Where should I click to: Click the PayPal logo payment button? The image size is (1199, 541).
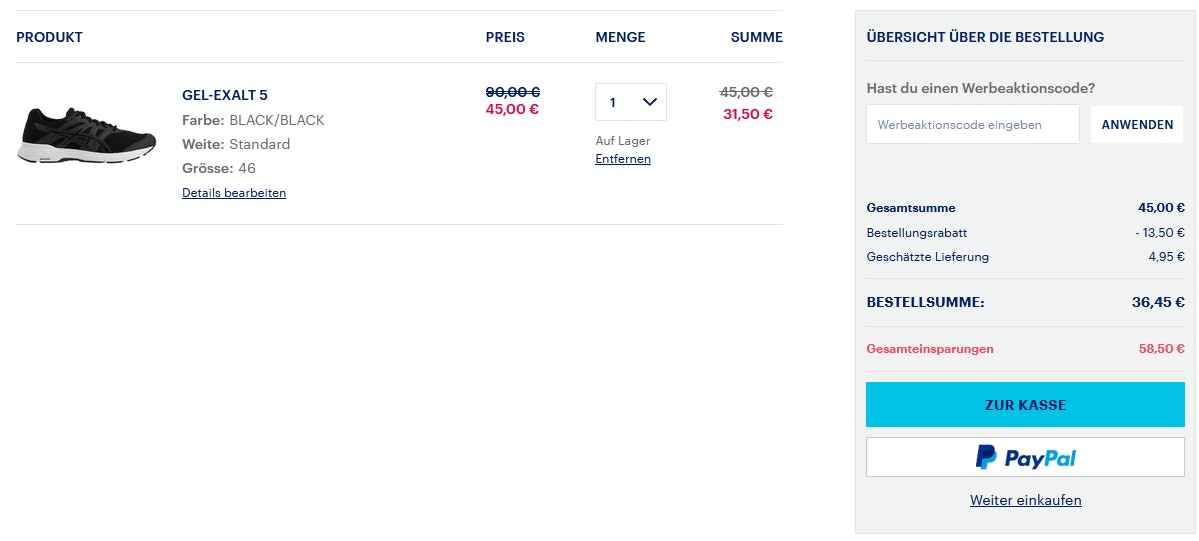tap(1025, 457)
